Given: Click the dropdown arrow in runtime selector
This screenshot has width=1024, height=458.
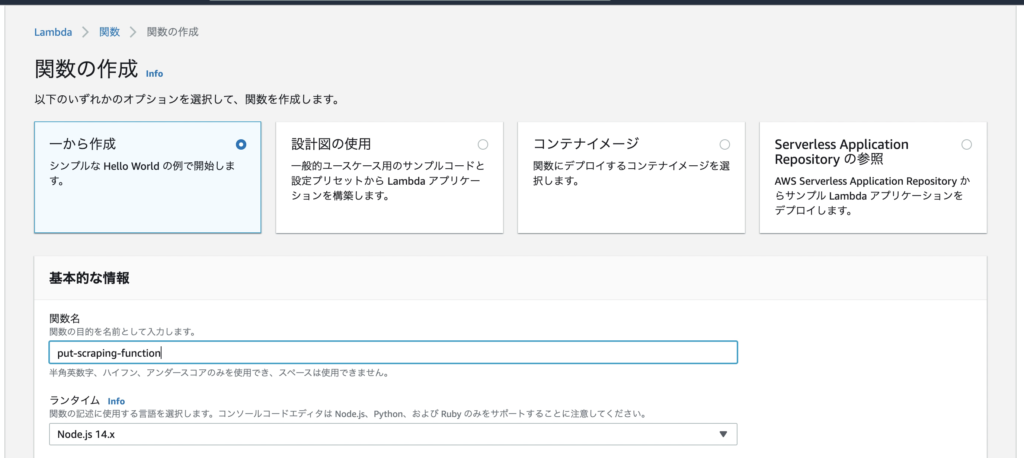Looking at the screenshot, I should pyautogui.click(x=723, y=434).
